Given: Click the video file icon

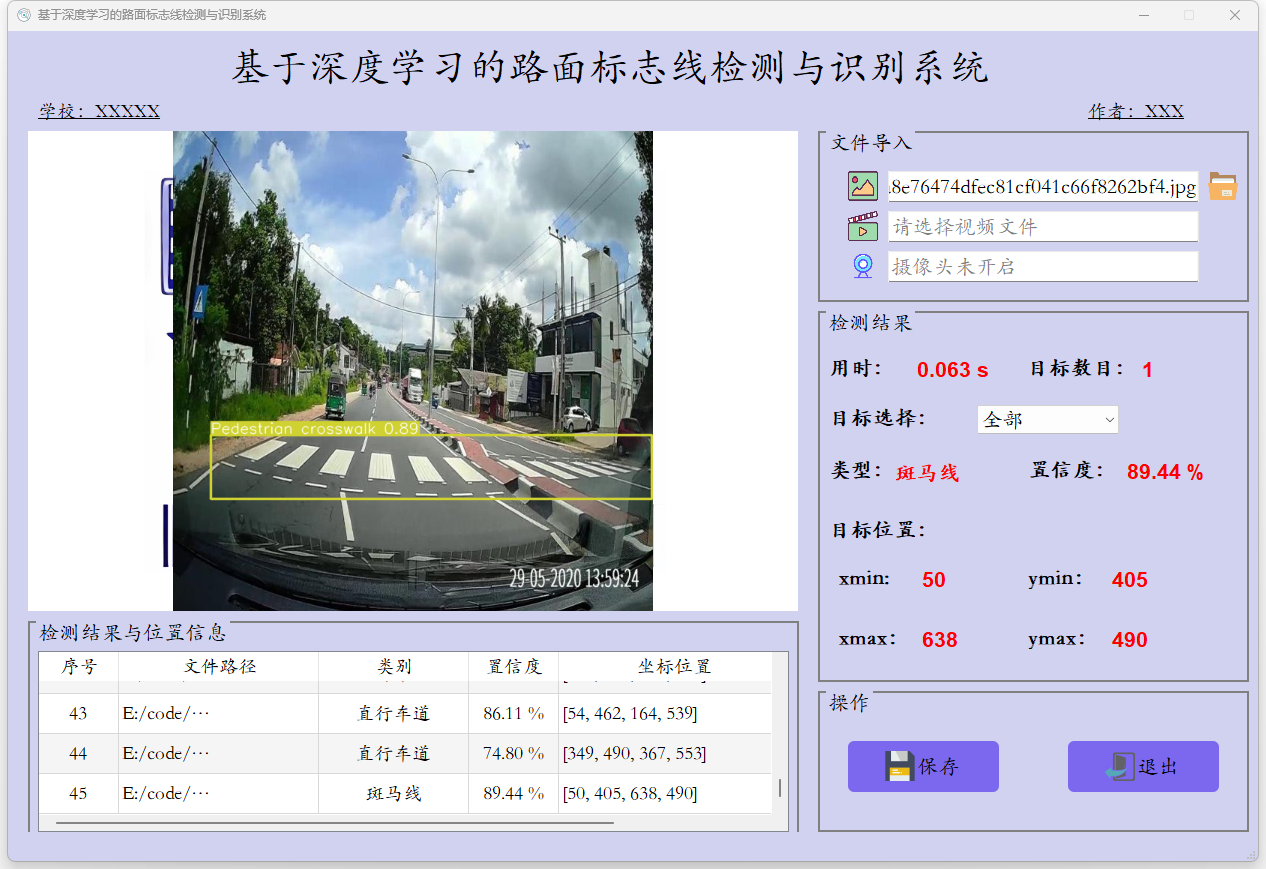Looking at the screenshot, I should 862,226.
